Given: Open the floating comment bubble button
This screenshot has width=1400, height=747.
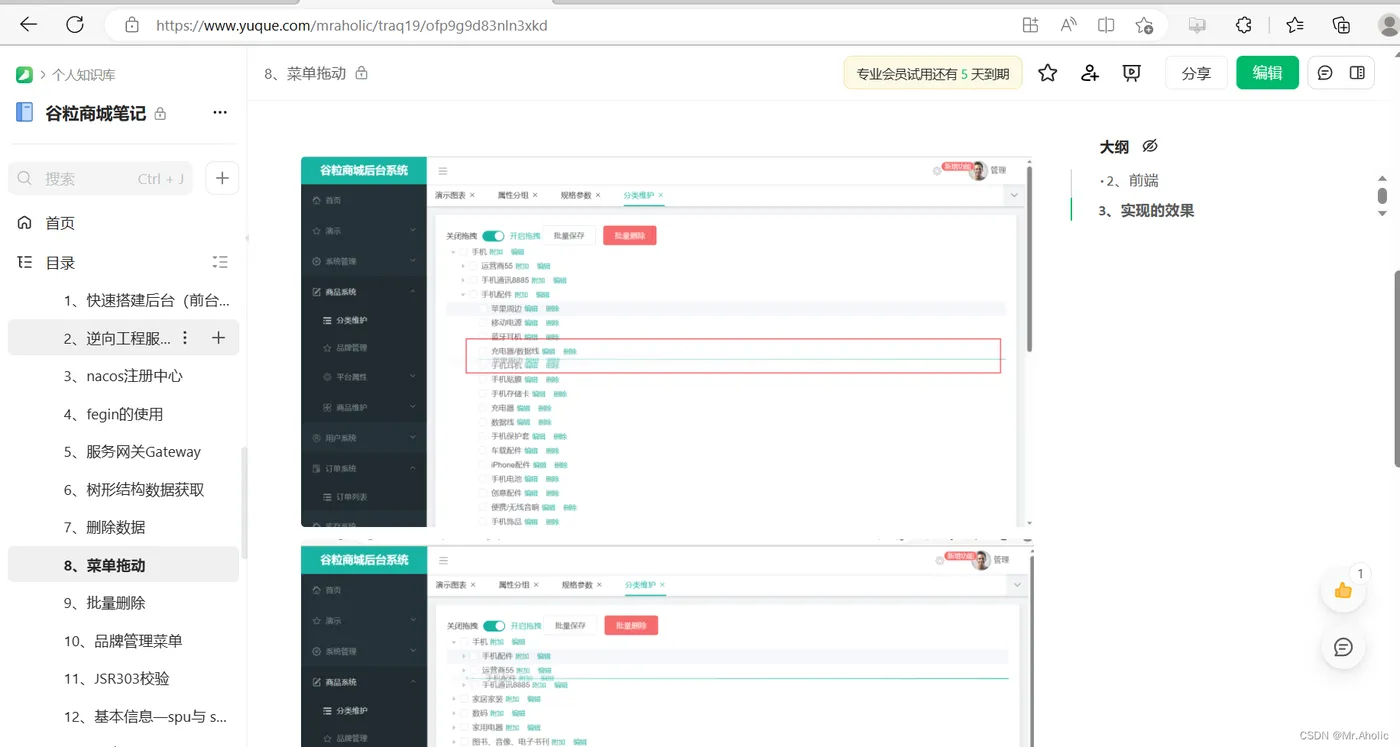Looking at the screenshot, I should point(1343,647).
